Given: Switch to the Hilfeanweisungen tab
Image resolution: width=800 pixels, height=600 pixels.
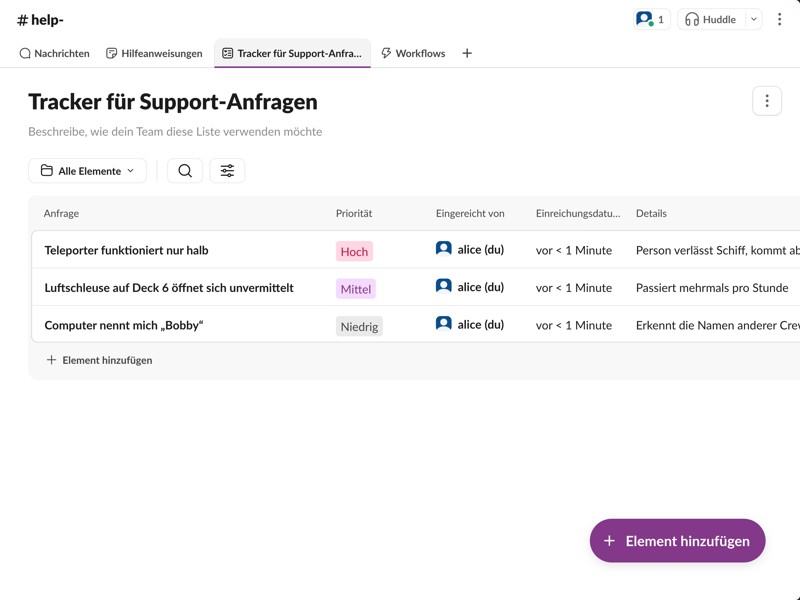Looking at the screenshot, I should pos(154,53).
